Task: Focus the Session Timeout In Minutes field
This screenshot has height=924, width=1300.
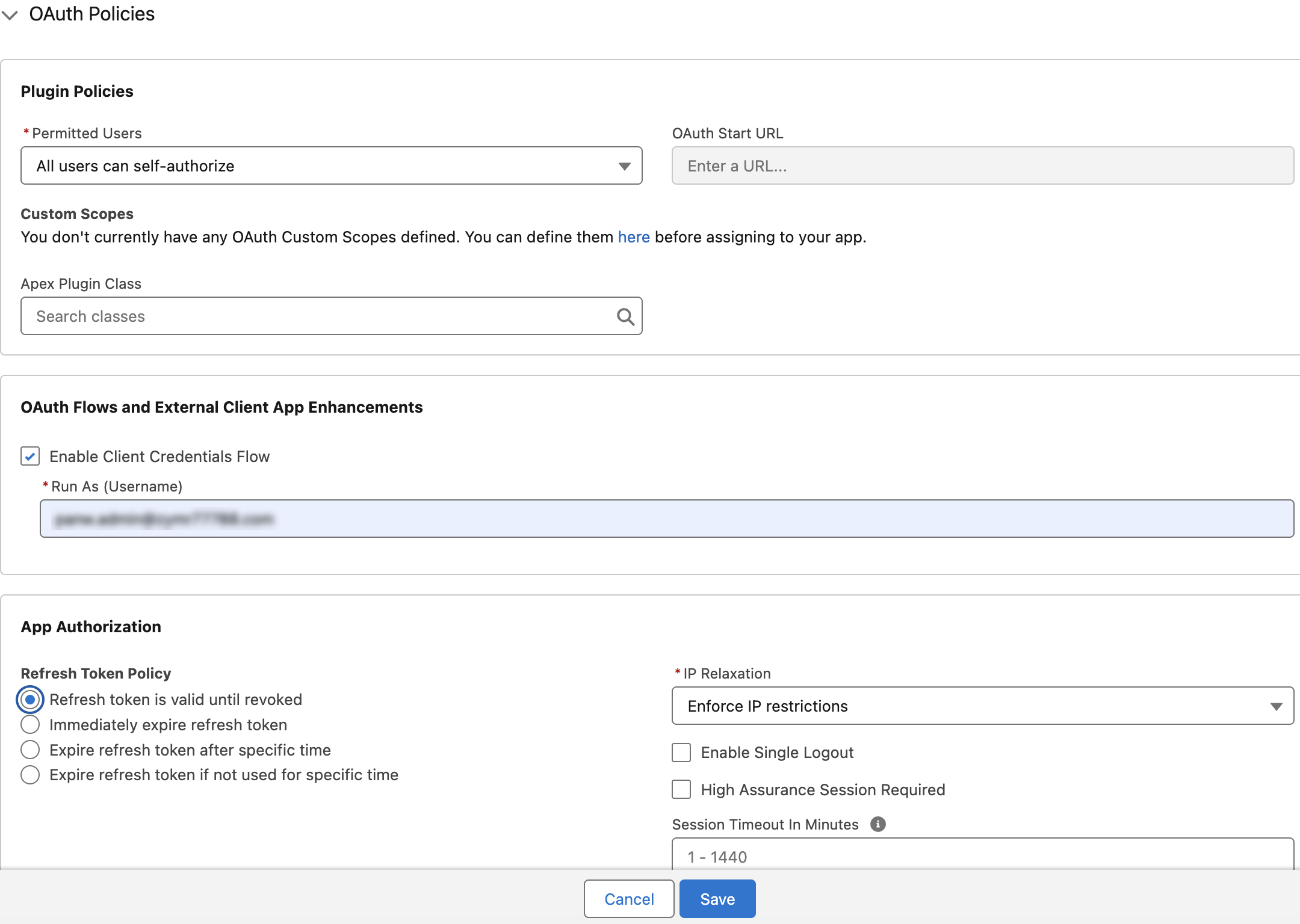Action: pyautogui.click(x=982, y=854)
